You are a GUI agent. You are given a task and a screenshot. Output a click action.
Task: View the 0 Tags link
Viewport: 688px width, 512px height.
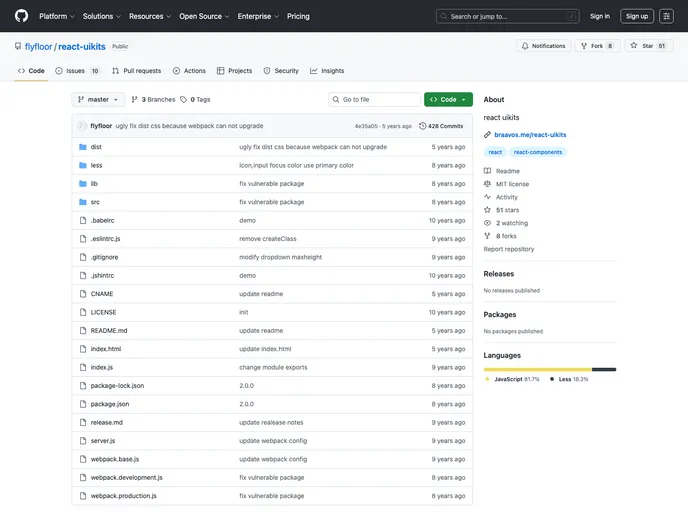(x=195, y=100)
